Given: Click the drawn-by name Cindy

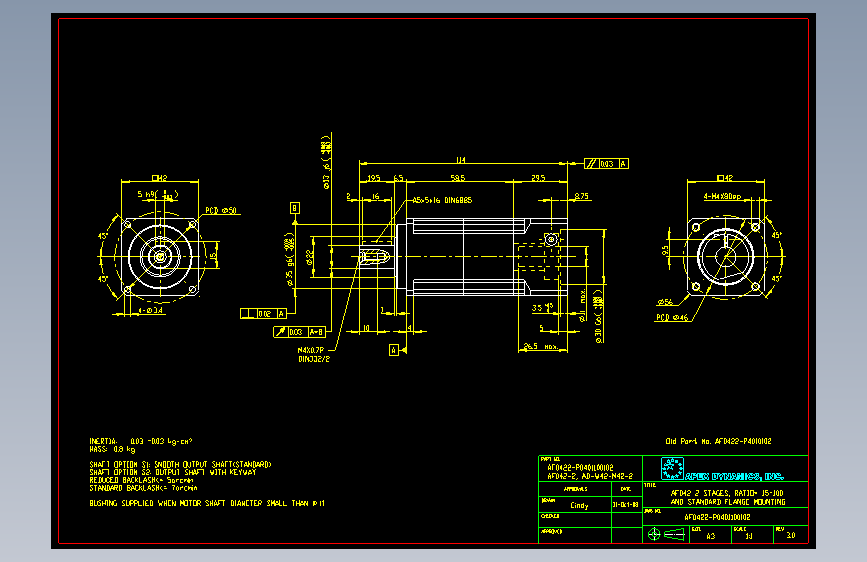Looking at the screenshot, I should pos(579,506).
